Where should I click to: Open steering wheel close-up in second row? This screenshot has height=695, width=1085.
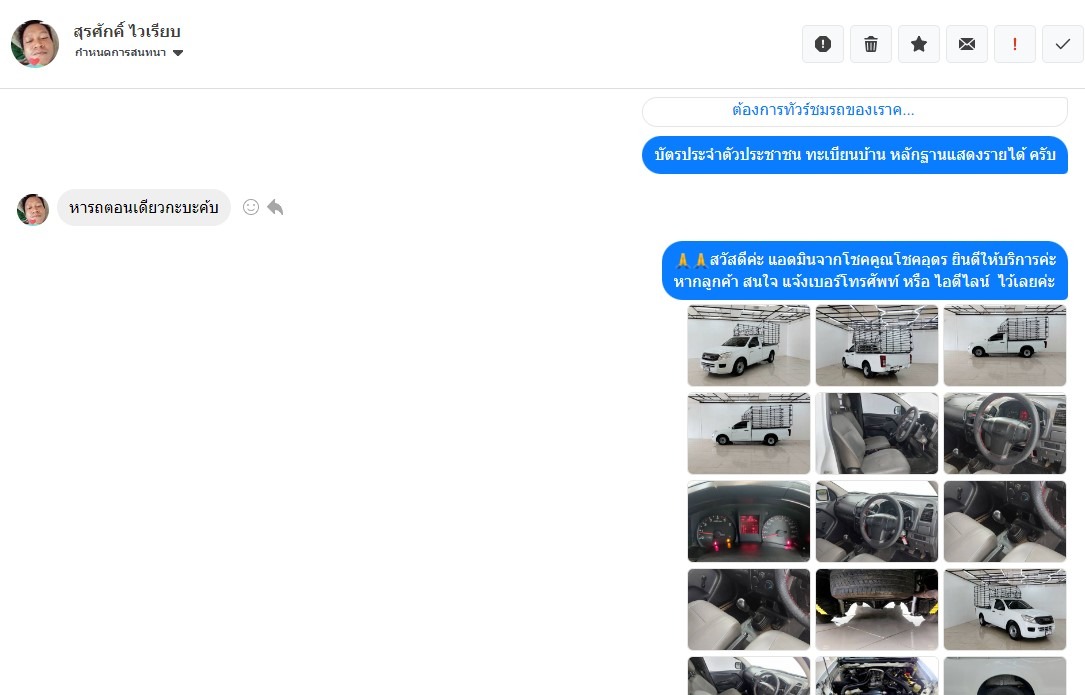pos(1005,433)
